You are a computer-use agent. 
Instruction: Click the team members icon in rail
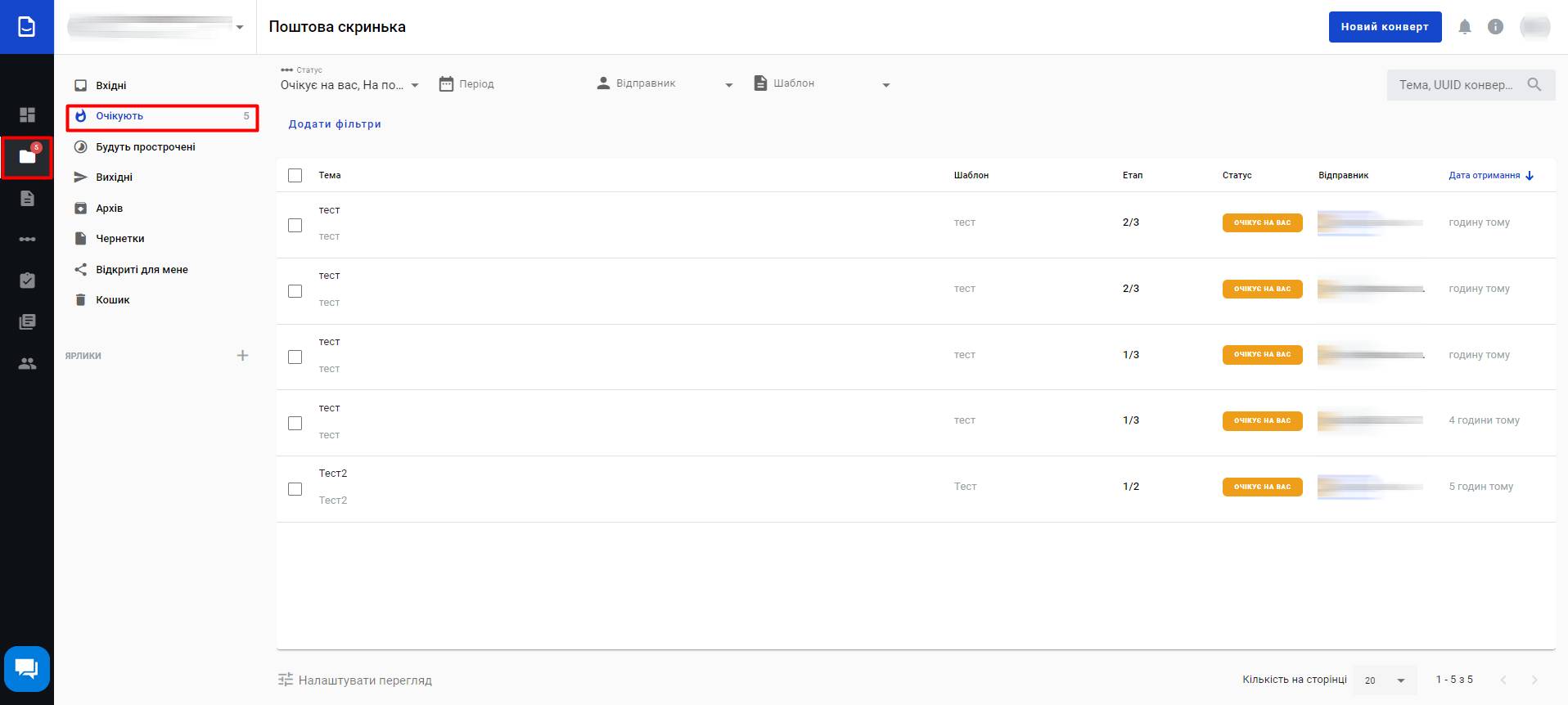(27, 364)
